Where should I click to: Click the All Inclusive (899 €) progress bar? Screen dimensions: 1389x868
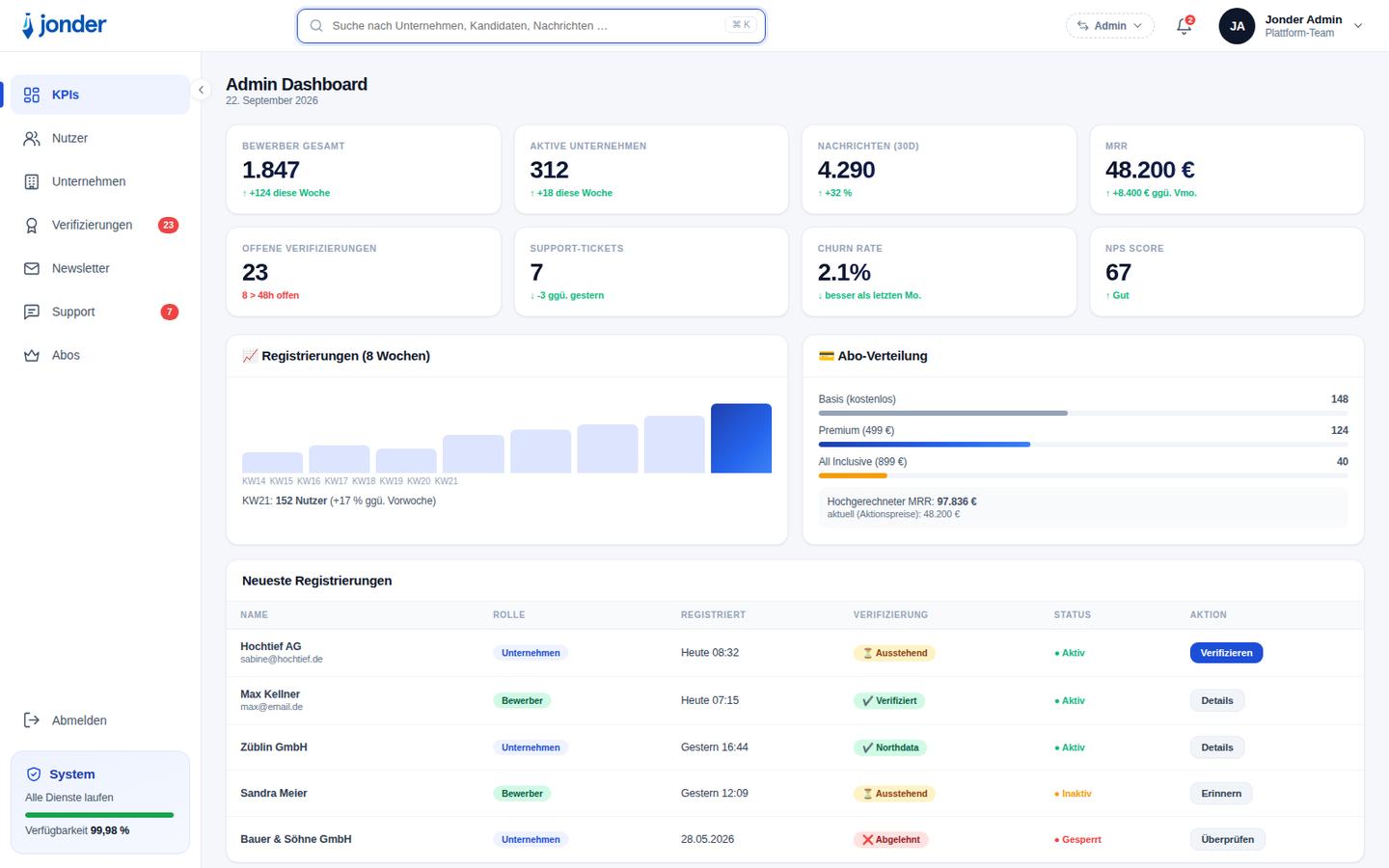click(1083, 475)
